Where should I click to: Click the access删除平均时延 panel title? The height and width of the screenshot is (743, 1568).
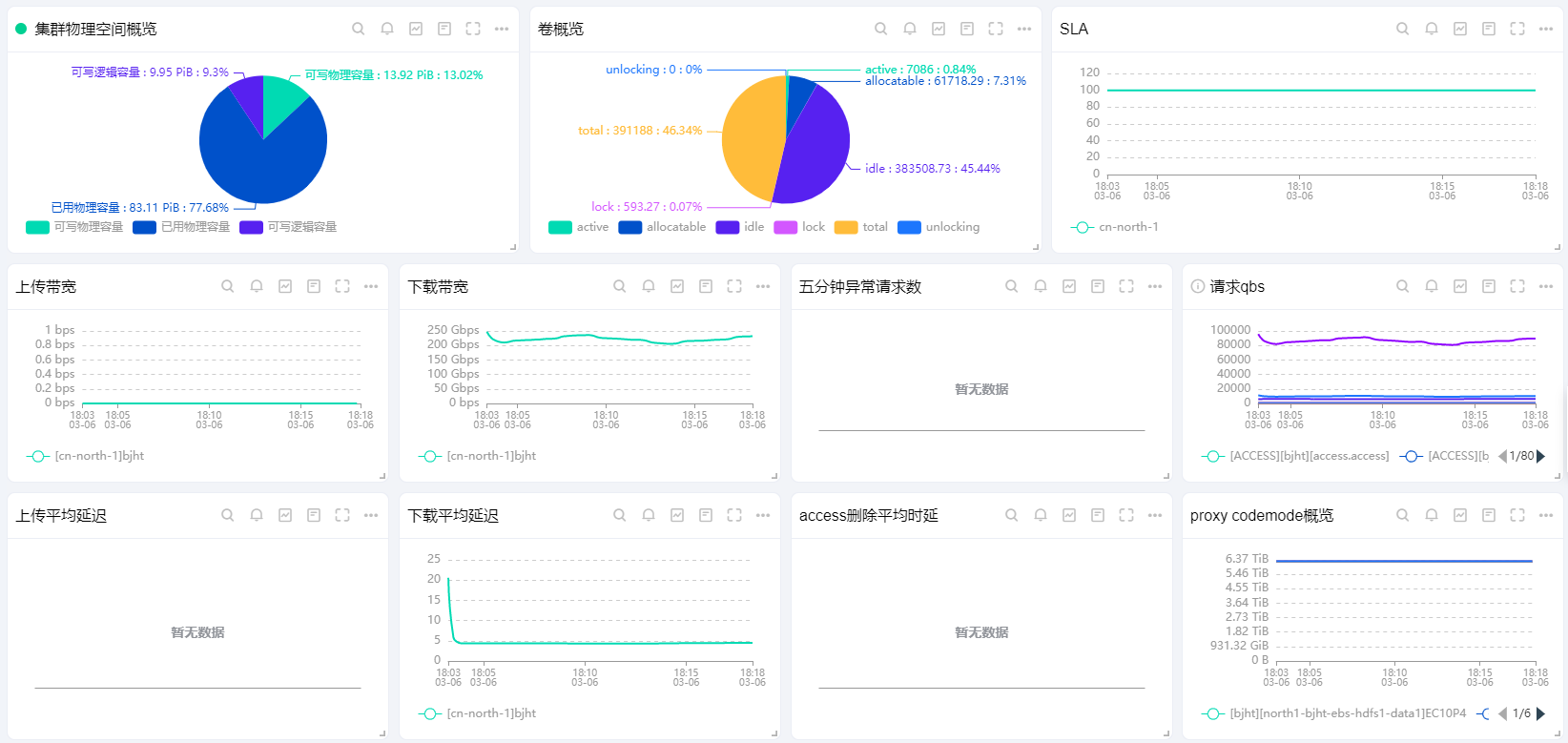[869, 516]
